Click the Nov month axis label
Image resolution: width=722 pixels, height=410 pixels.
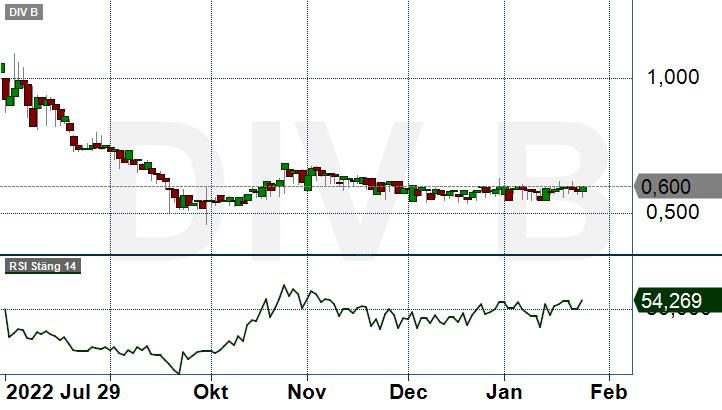click(x=307, y=392)
